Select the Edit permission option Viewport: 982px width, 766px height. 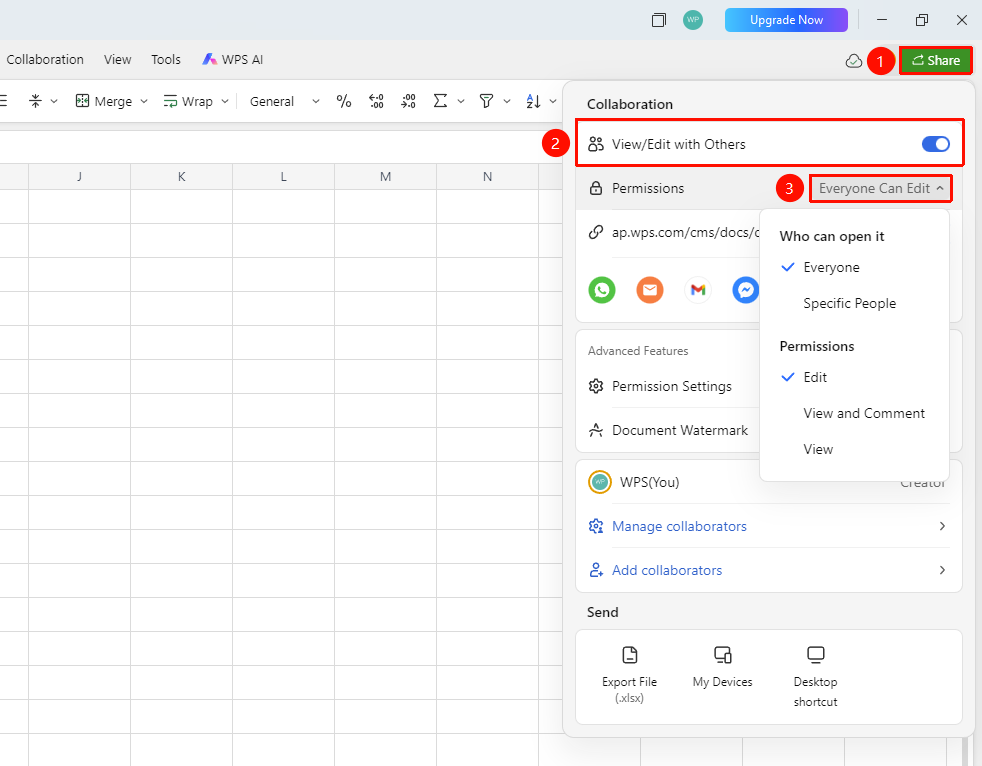[x=815, y=377]
